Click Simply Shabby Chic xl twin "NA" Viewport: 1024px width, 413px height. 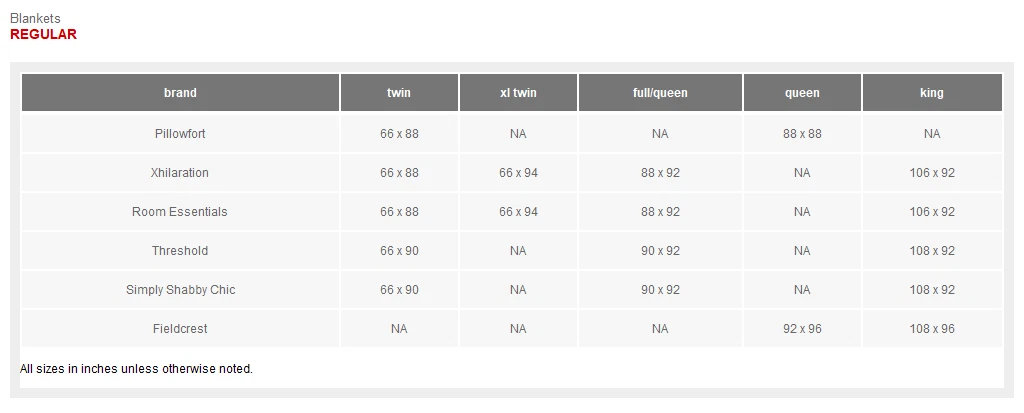click(519, 289)
